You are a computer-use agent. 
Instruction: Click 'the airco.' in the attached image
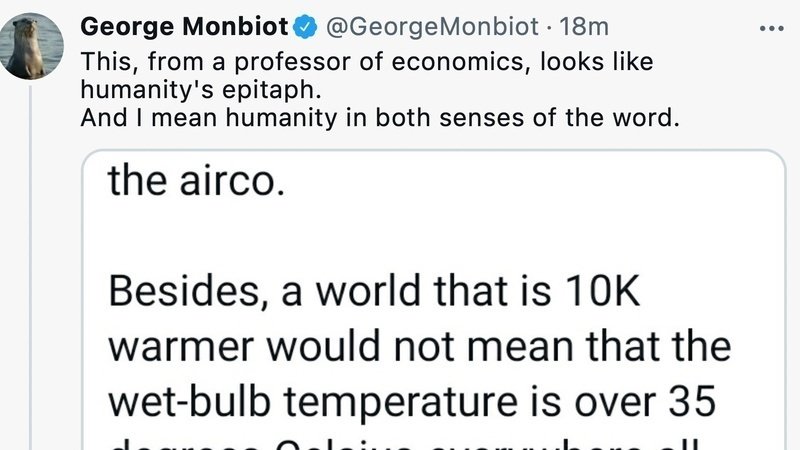point(190,185)
